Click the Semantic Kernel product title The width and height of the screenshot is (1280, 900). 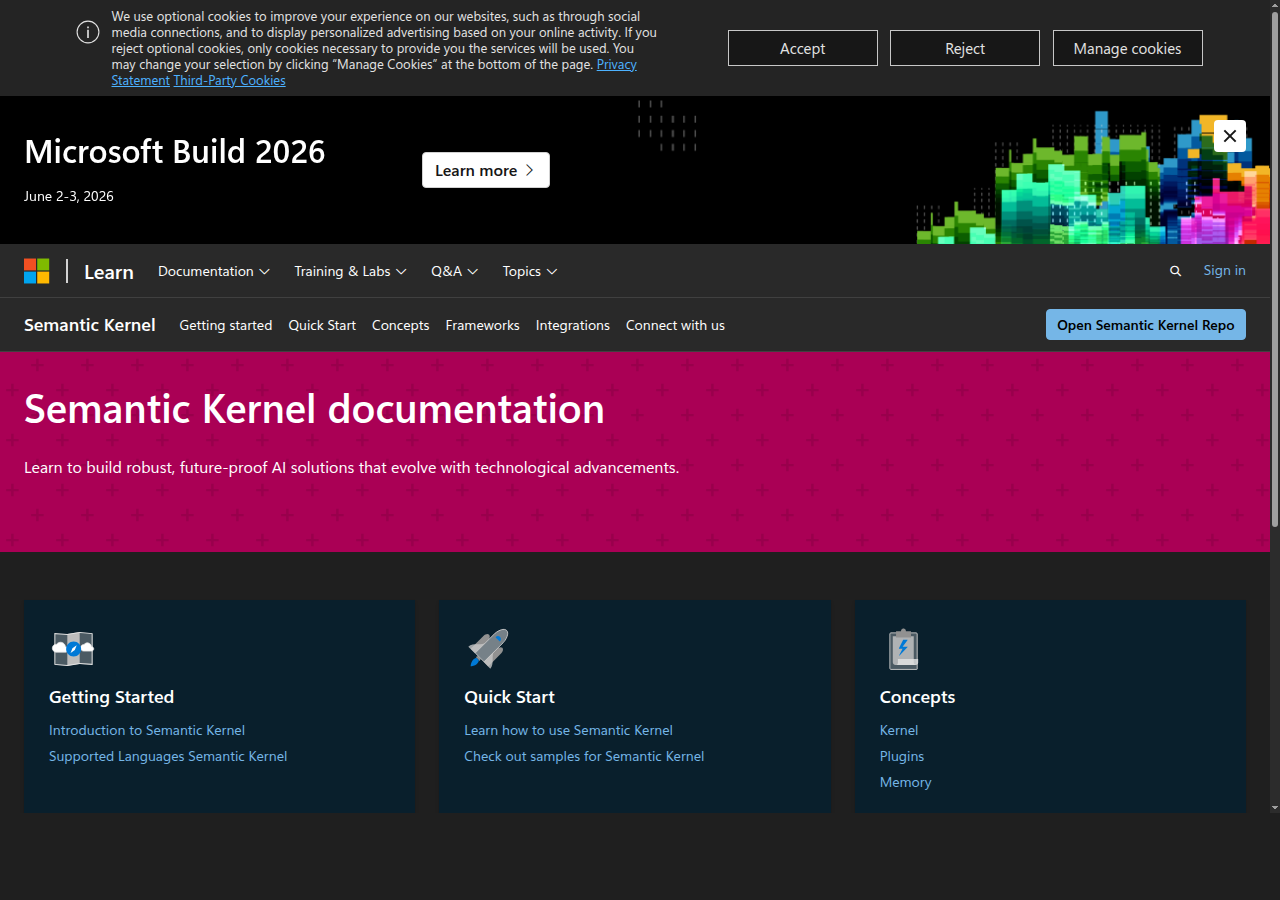click(90, 325)
